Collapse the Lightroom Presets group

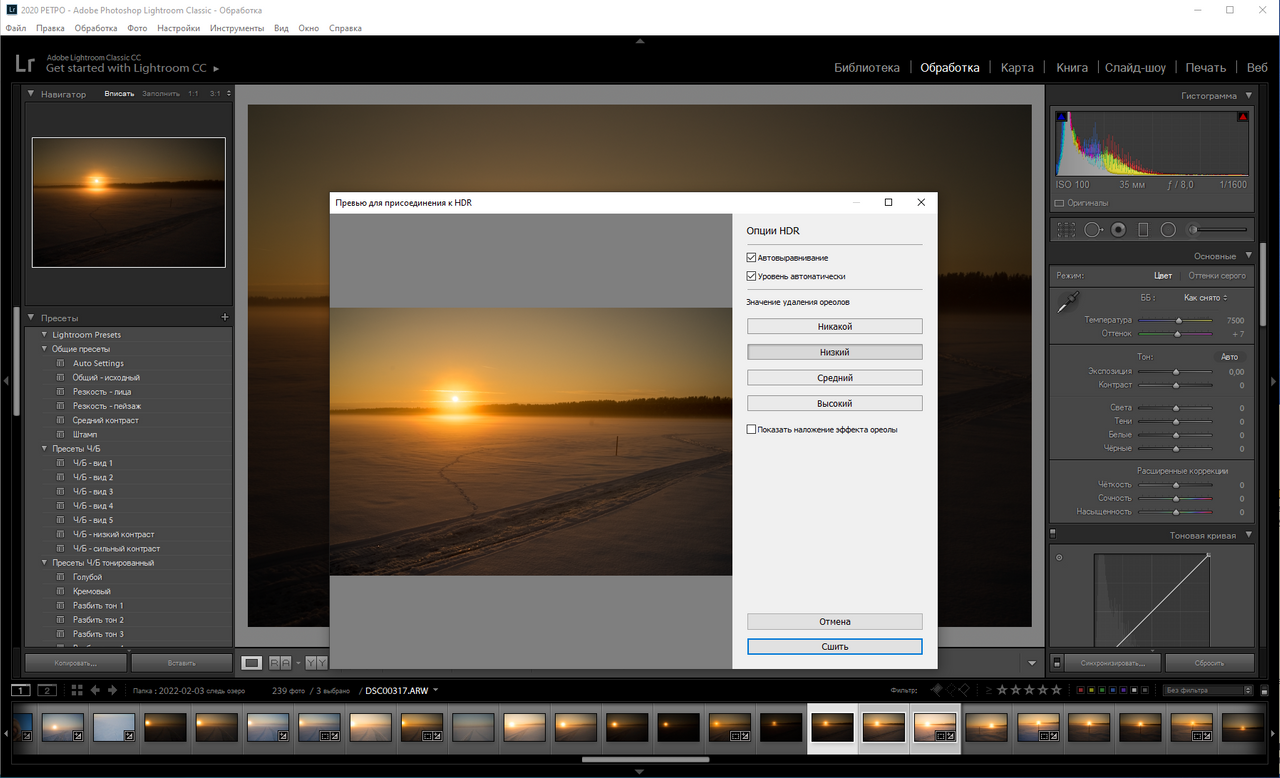pyautogui.click(x=44, y=334)
